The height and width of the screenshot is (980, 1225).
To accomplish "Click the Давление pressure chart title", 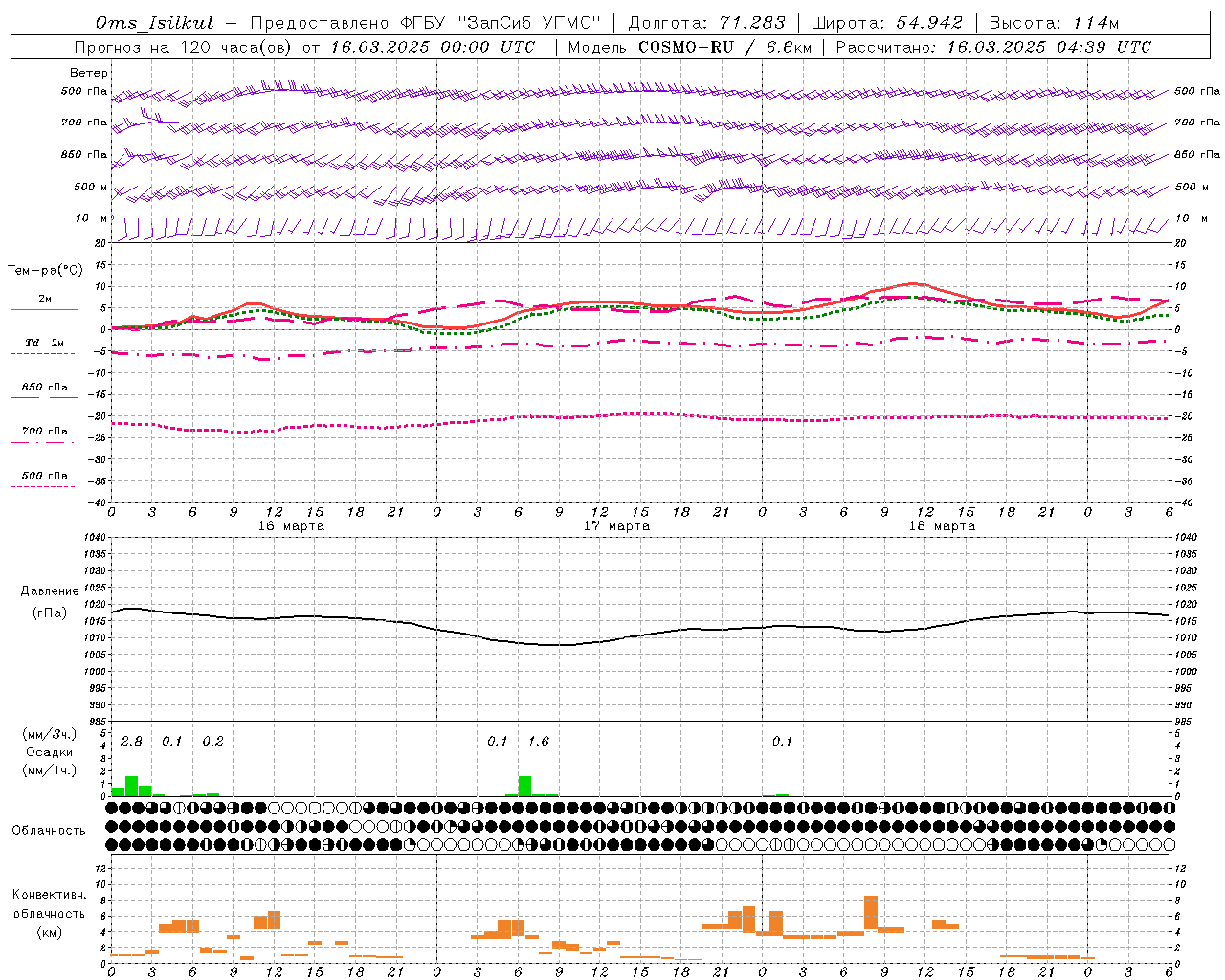I will 49,591.
